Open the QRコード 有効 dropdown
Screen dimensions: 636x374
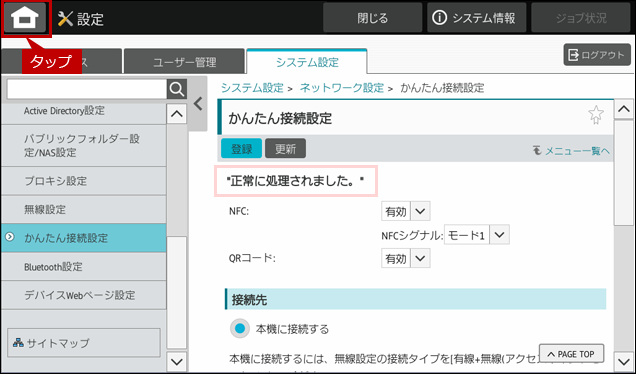pos(406,258)
